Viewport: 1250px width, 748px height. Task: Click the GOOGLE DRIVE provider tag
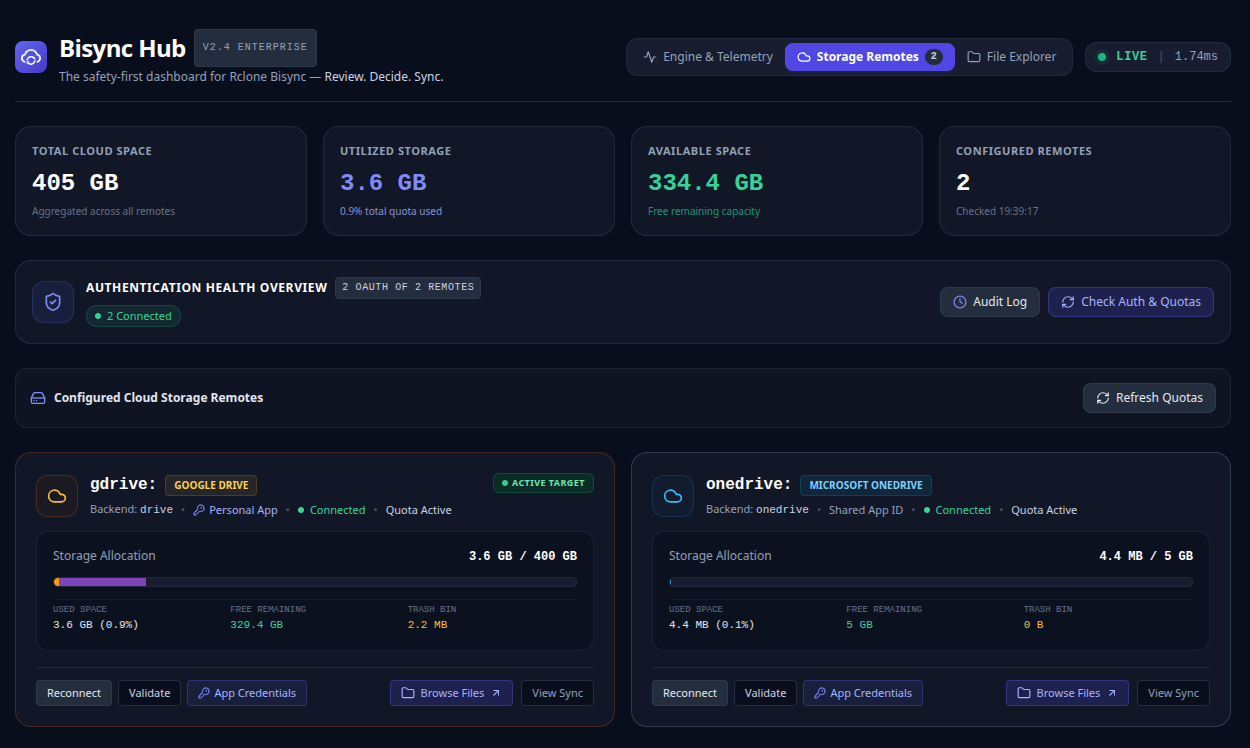pyautogui.click(x=211, y=485)
